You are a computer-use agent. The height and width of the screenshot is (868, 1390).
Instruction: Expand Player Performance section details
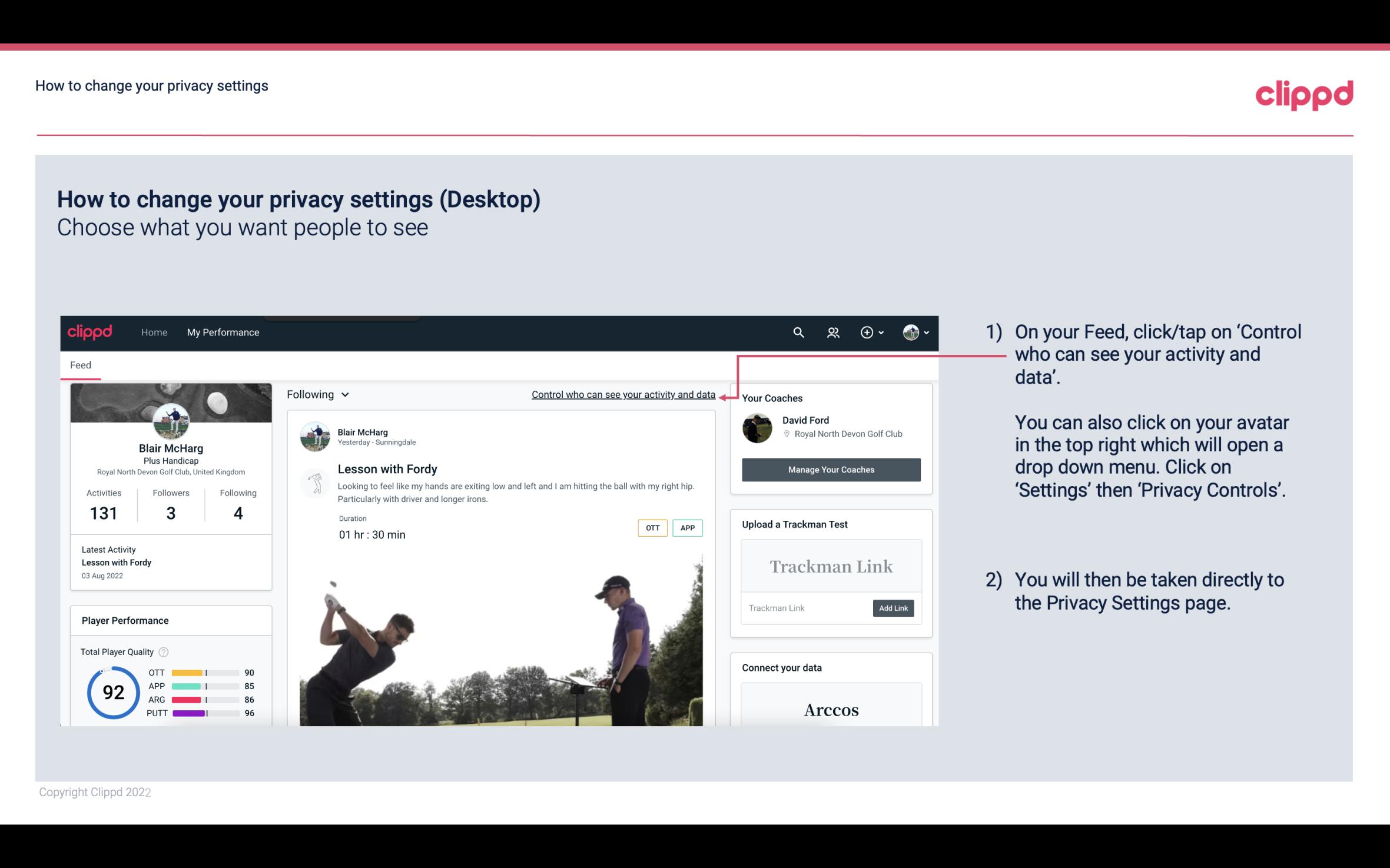(125, 620)
